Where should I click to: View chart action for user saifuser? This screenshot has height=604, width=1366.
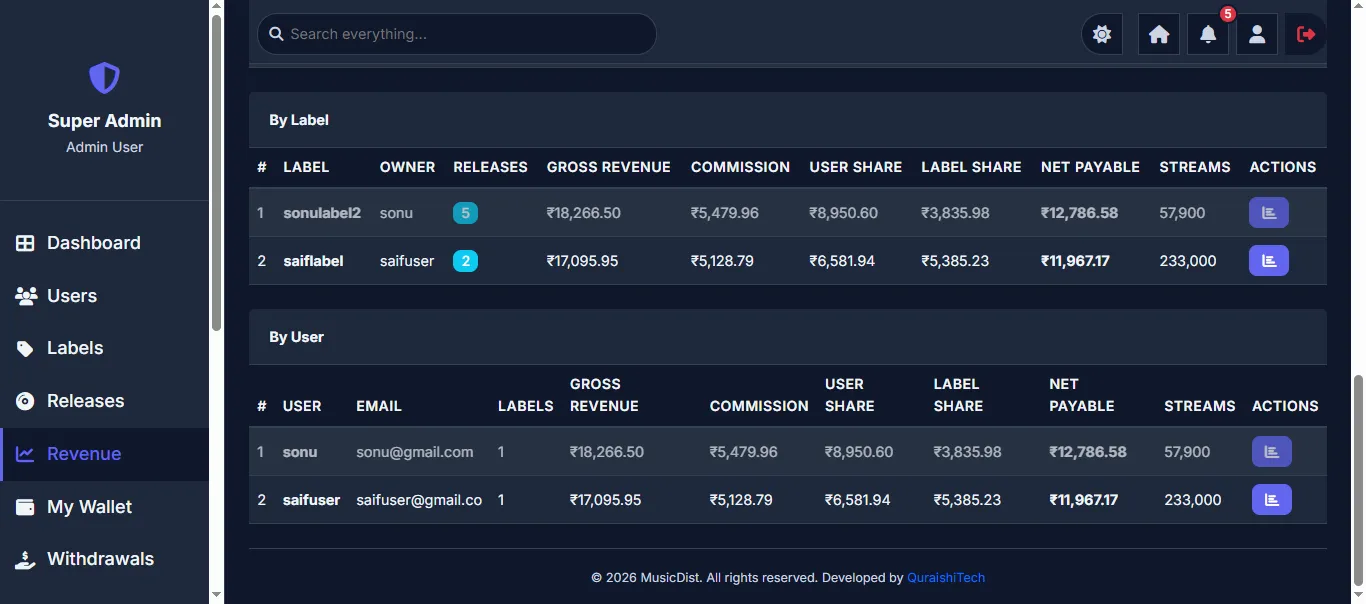[1272, 500]
